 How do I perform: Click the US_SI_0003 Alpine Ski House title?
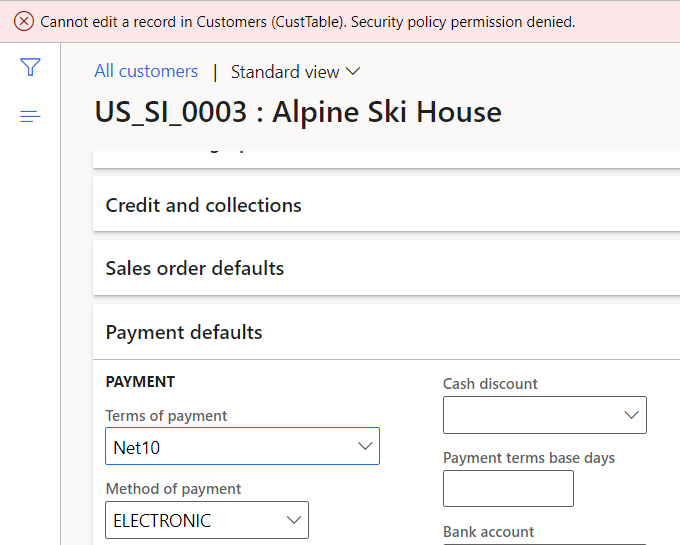(x=298, y=112)
